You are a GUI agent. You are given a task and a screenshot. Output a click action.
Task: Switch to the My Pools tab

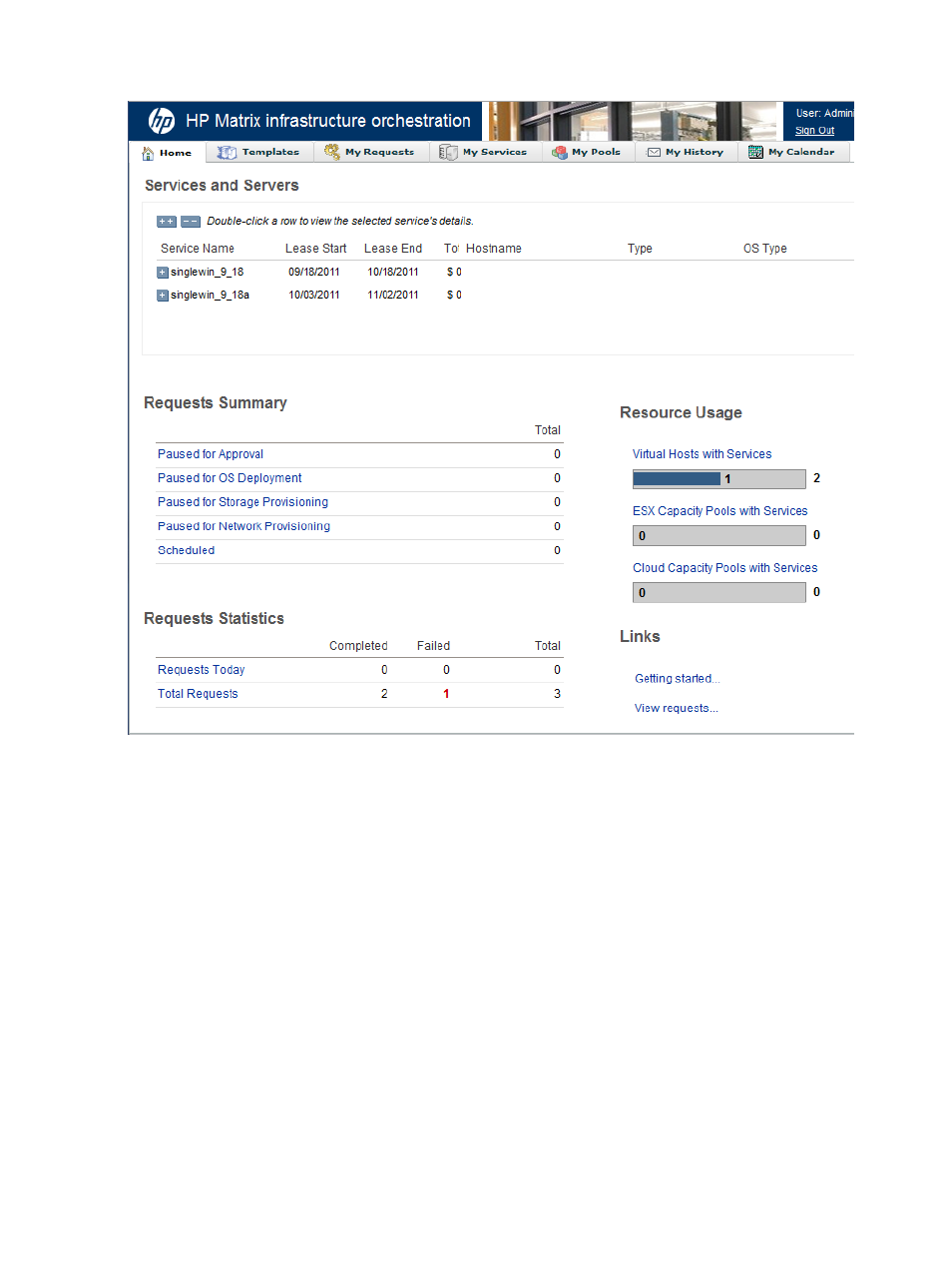pos(588,152)
